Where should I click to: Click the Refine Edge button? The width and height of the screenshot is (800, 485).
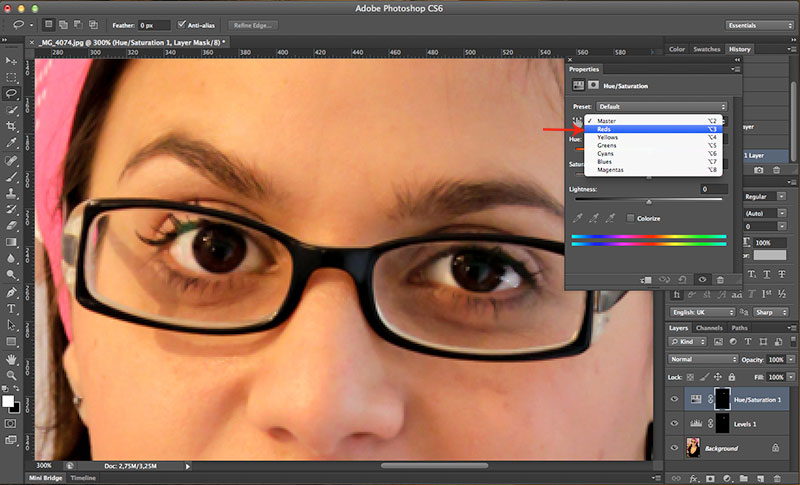(254, 24)
